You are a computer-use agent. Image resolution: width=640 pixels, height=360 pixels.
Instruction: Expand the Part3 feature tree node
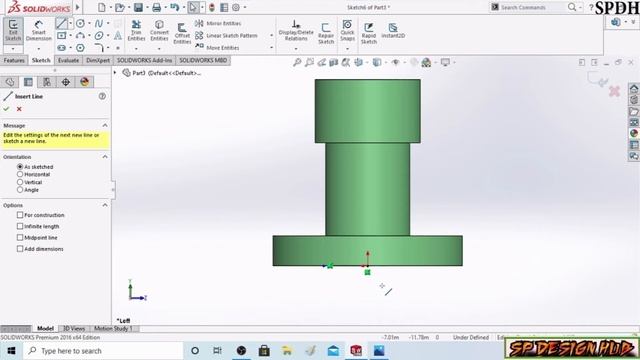pos(115,73)
